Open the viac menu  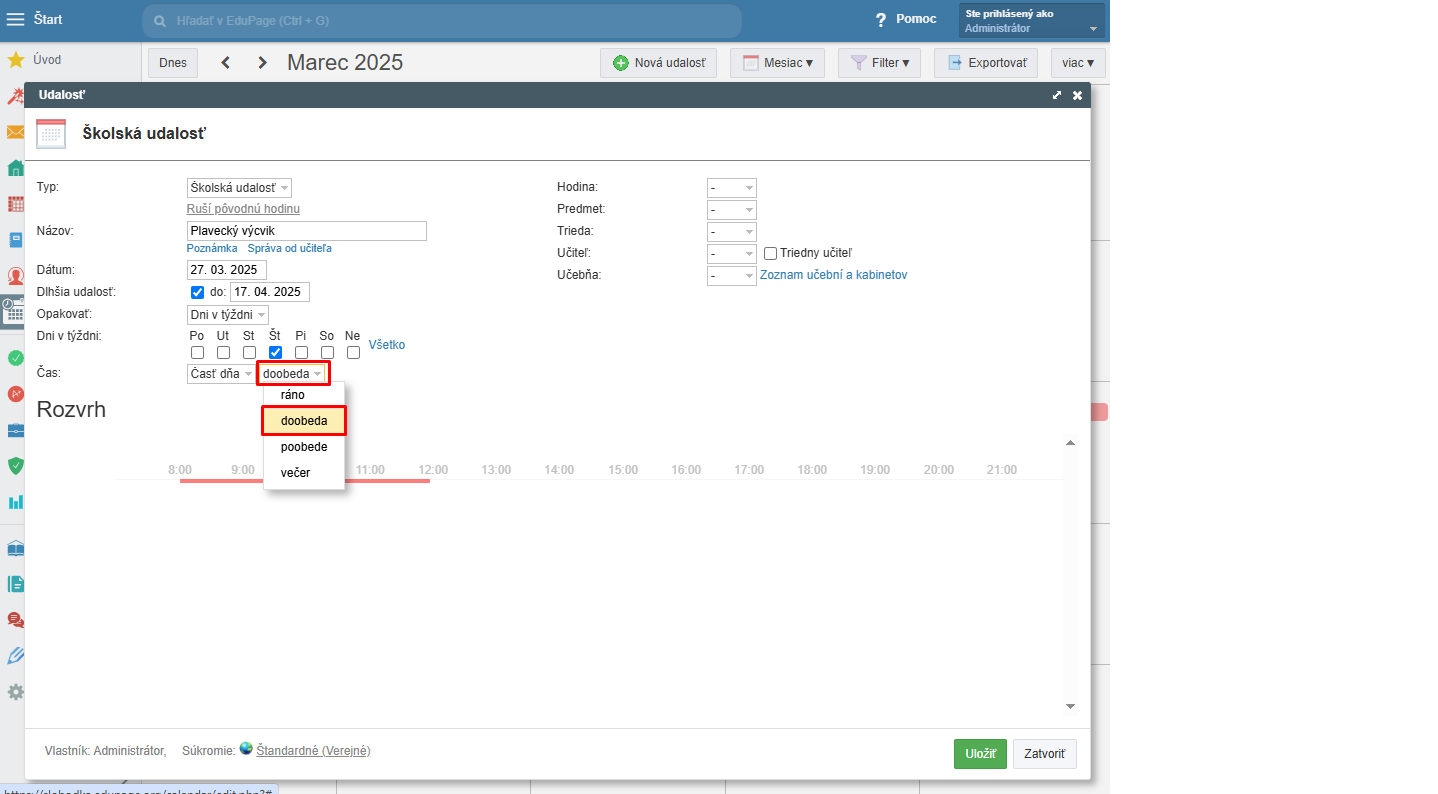point(1078,63)
